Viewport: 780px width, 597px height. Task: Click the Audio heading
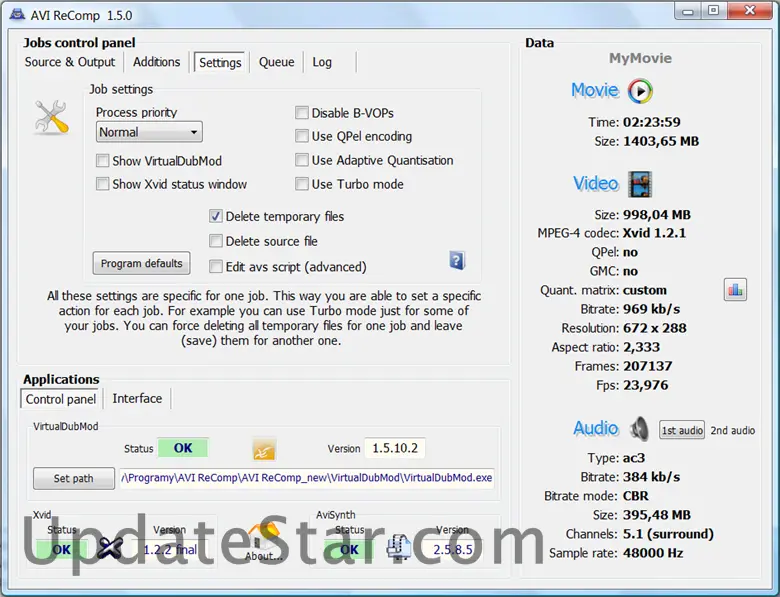596,428
